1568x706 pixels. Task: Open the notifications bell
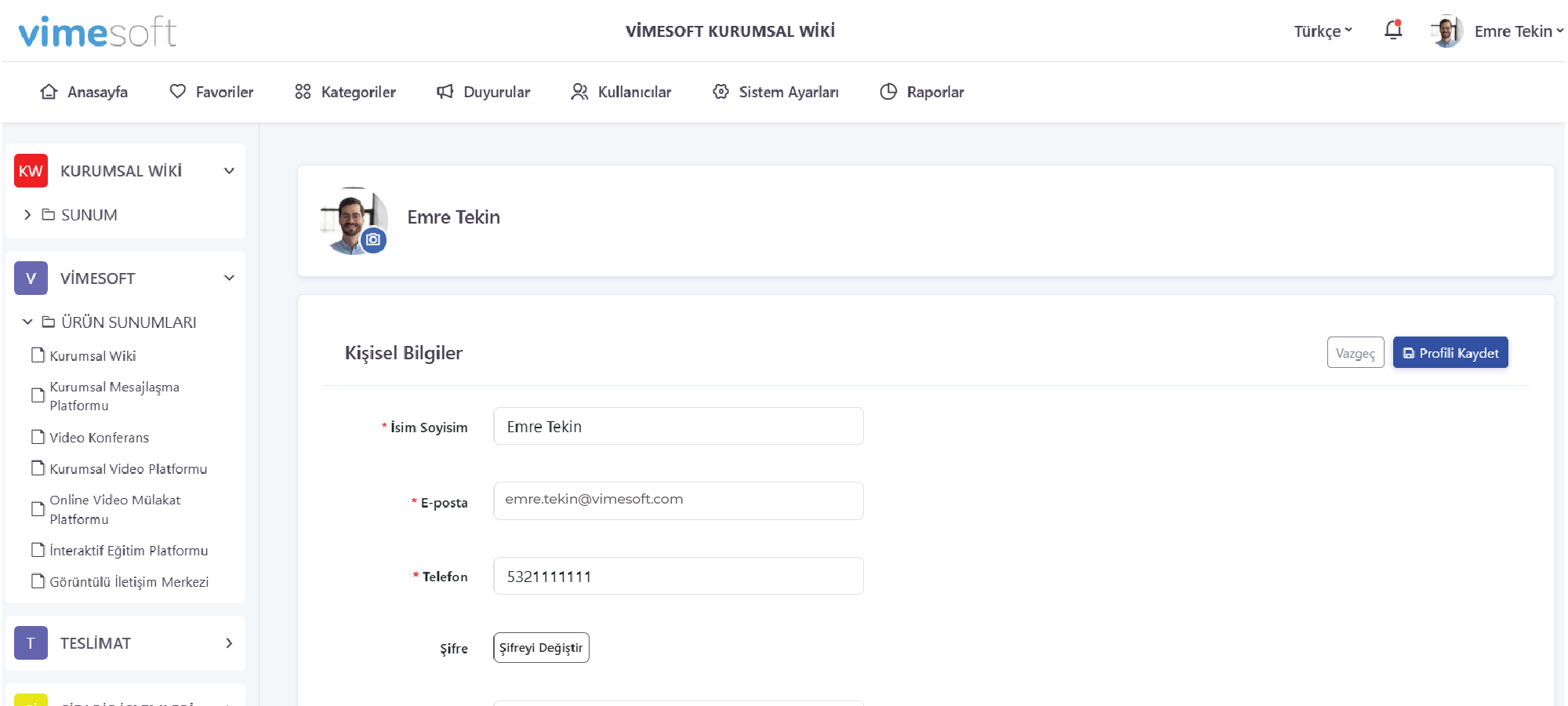click(1393, 31)
